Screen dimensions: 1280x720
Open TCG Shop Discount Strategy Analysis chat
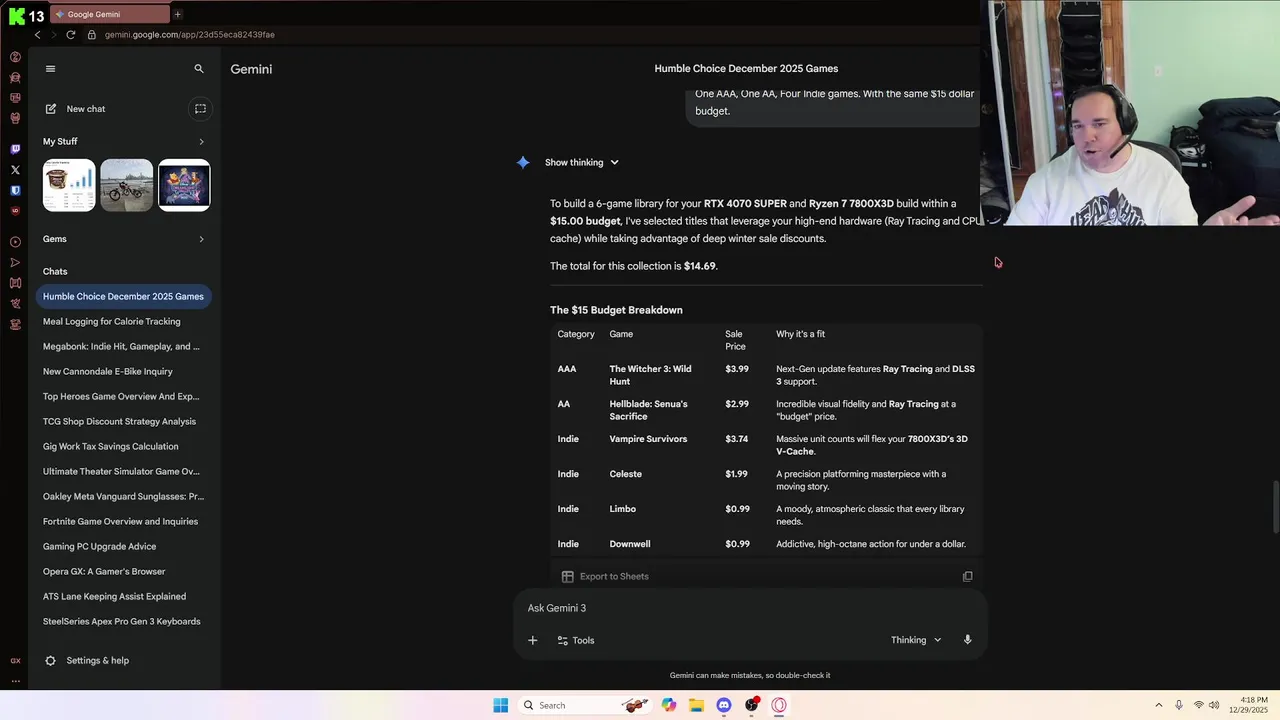pos(123,421)
